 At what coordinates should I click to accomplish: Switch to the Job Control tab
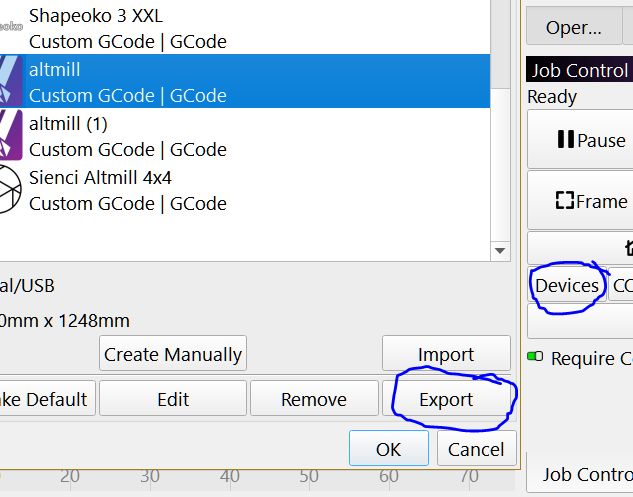pos(585,474)
